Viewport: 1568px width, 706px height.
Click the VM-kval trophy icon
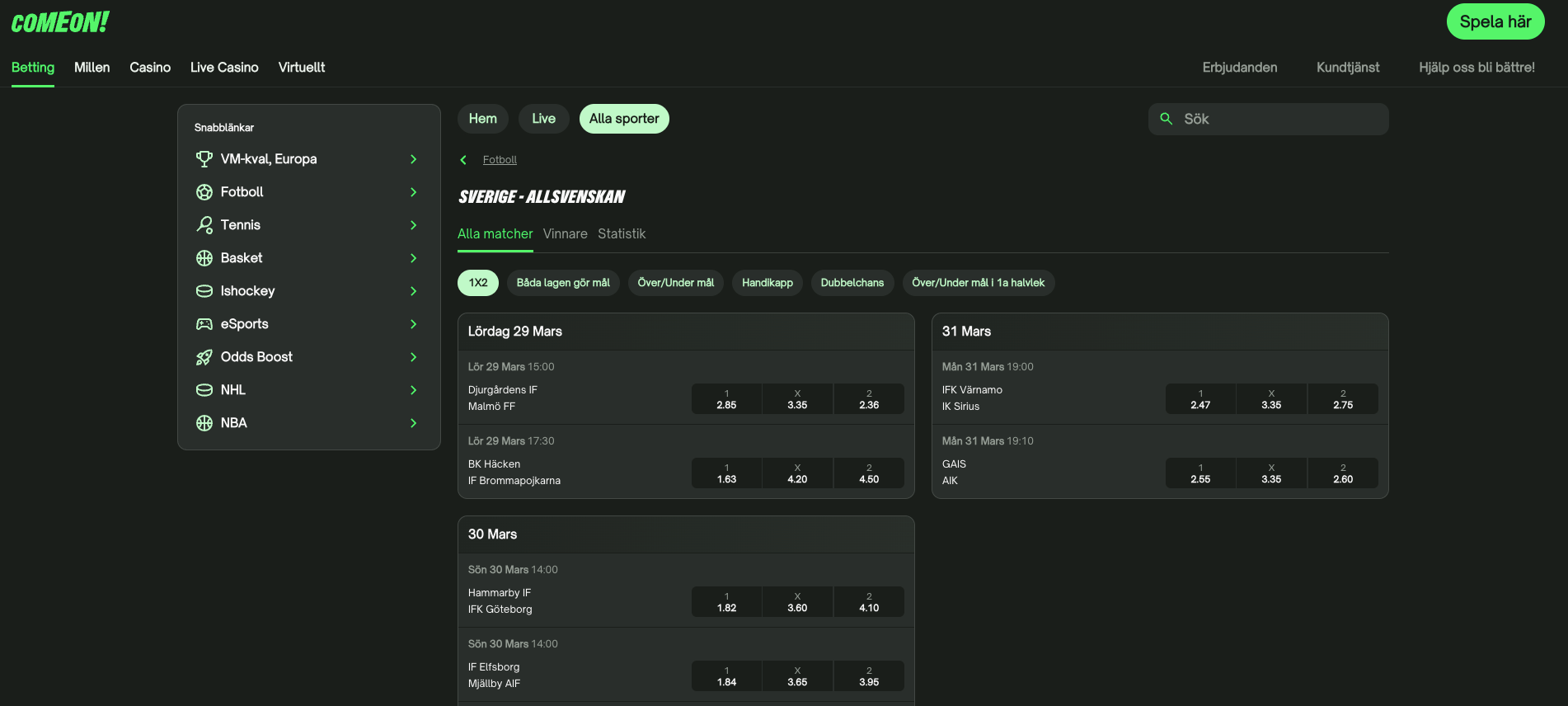pos(204,159)
